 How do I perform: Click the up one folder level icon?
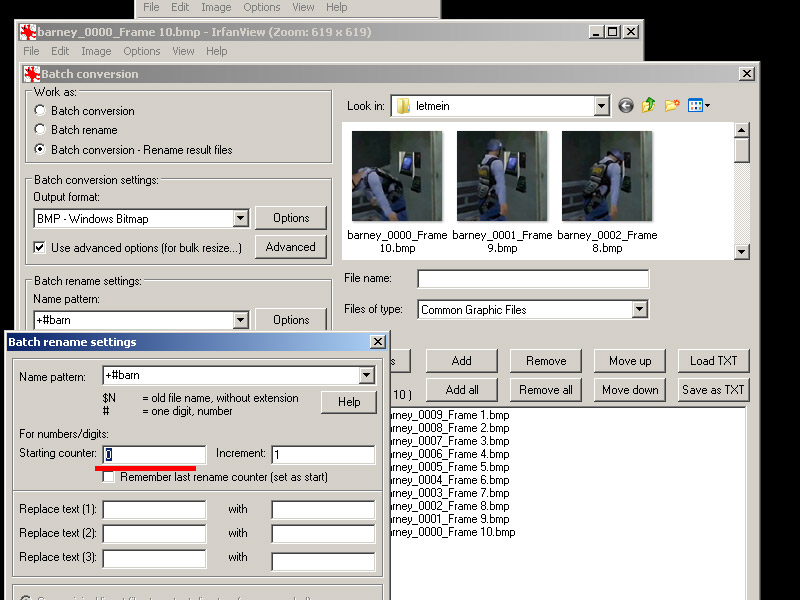click(649, 105)
